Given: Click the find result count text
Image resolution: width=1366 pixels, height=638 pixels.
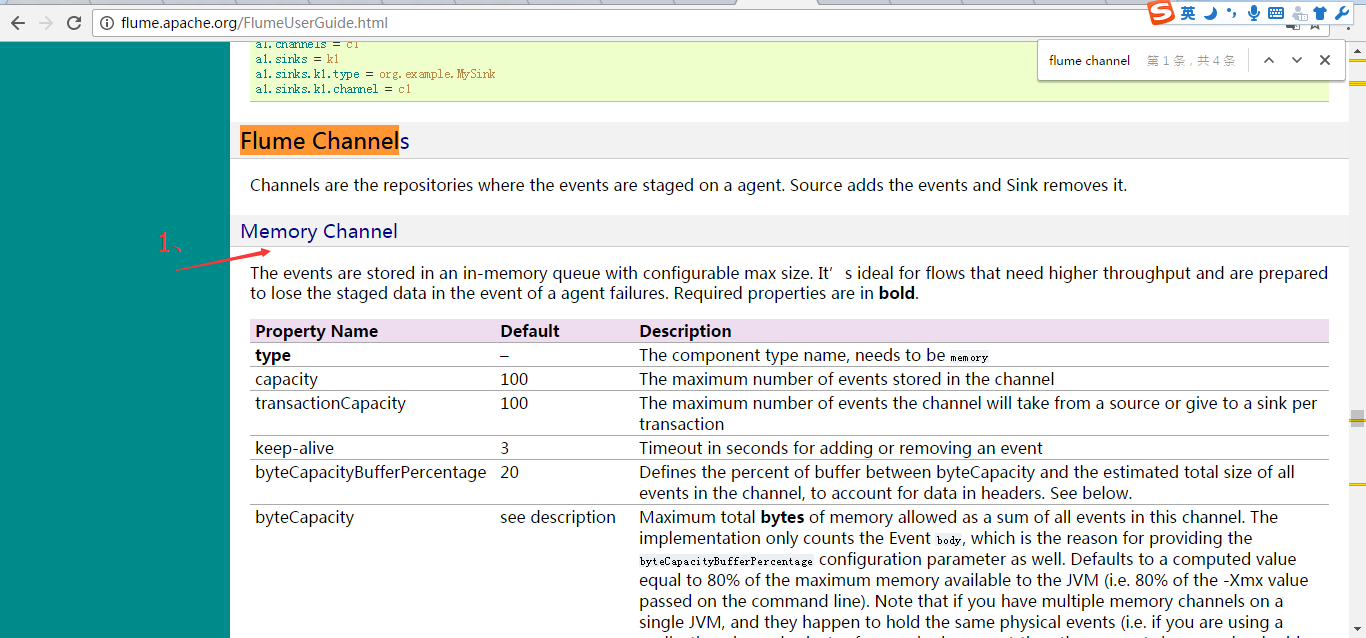Looking at the screenshot, I should point(1191,60).
